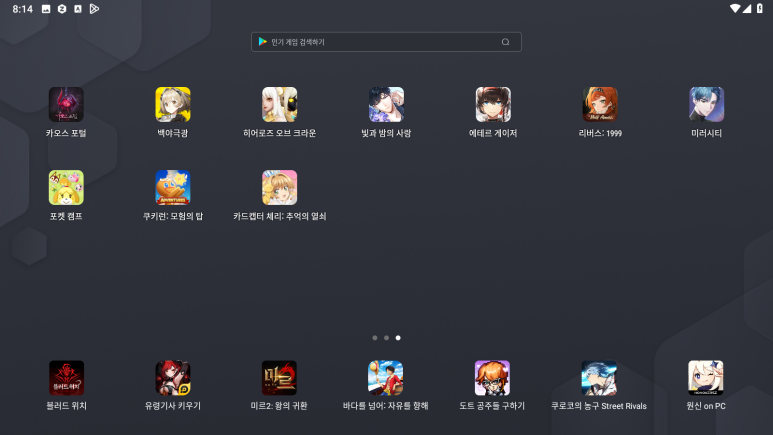Launch the 빛과 밤의 사랑 game icon
Image resolution: width=773 pixels, height=435 pixels.
point(386,105)
